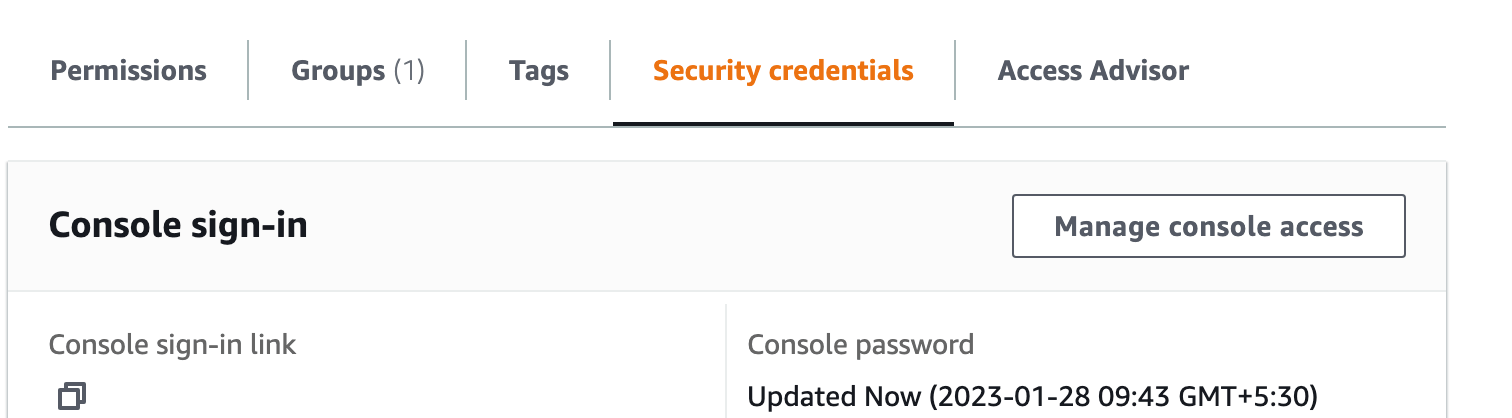This screenshot has height=418, width=1512.
Task: Click the black underline beneath Security credentials
Action: 783,123
